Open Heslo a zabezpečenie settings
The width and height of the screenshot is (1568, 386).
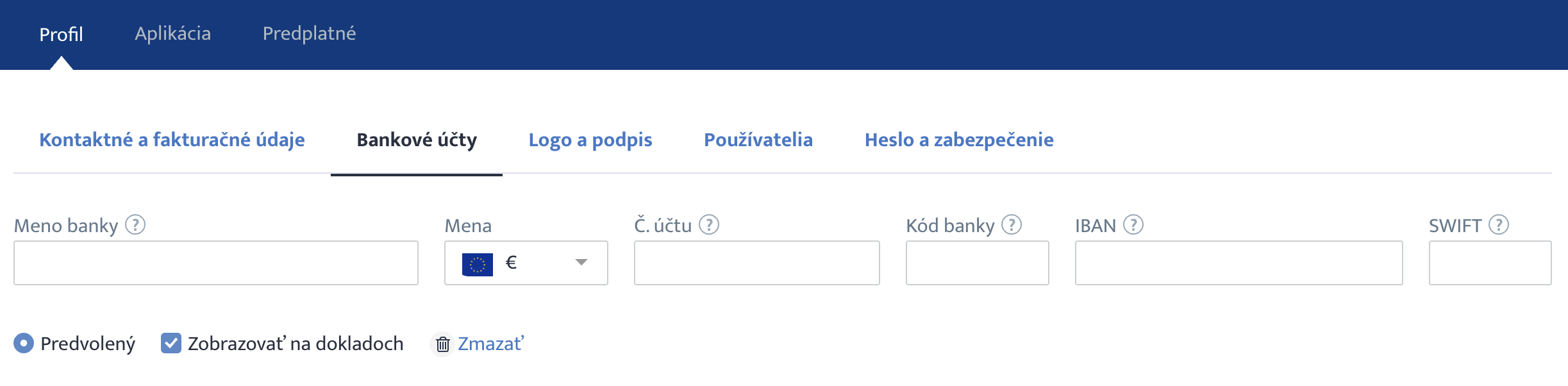point(959,140)
